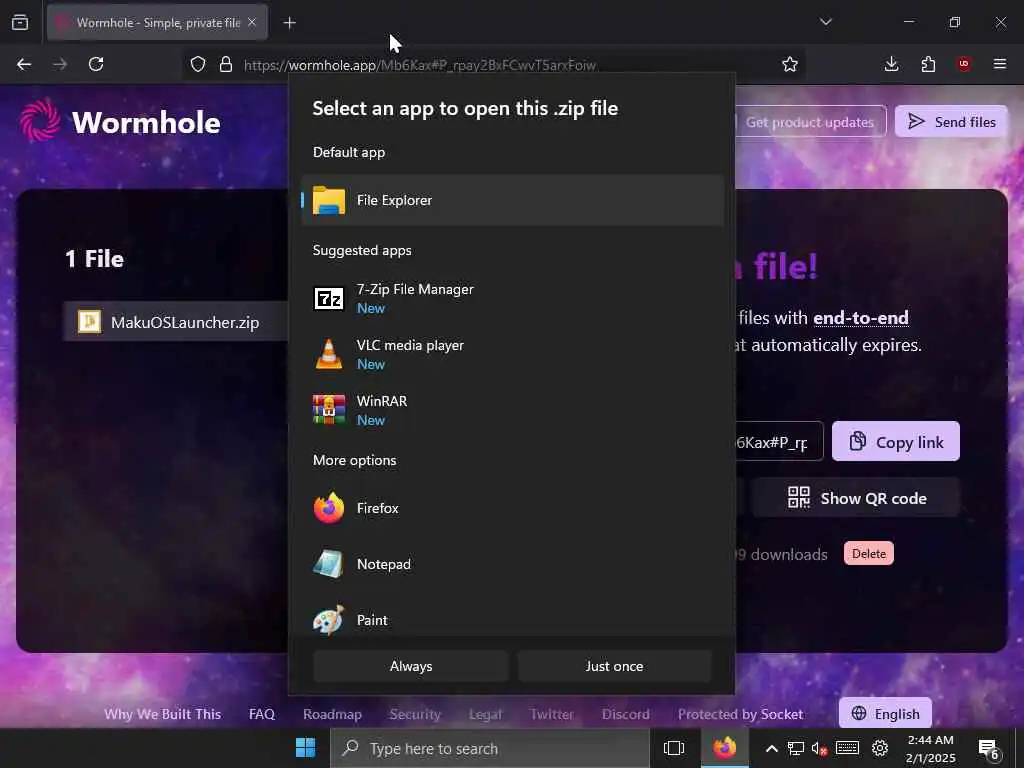Open the end-to-end encryption link
This screenshot has width=1024, height=768.
click(861, 318)
